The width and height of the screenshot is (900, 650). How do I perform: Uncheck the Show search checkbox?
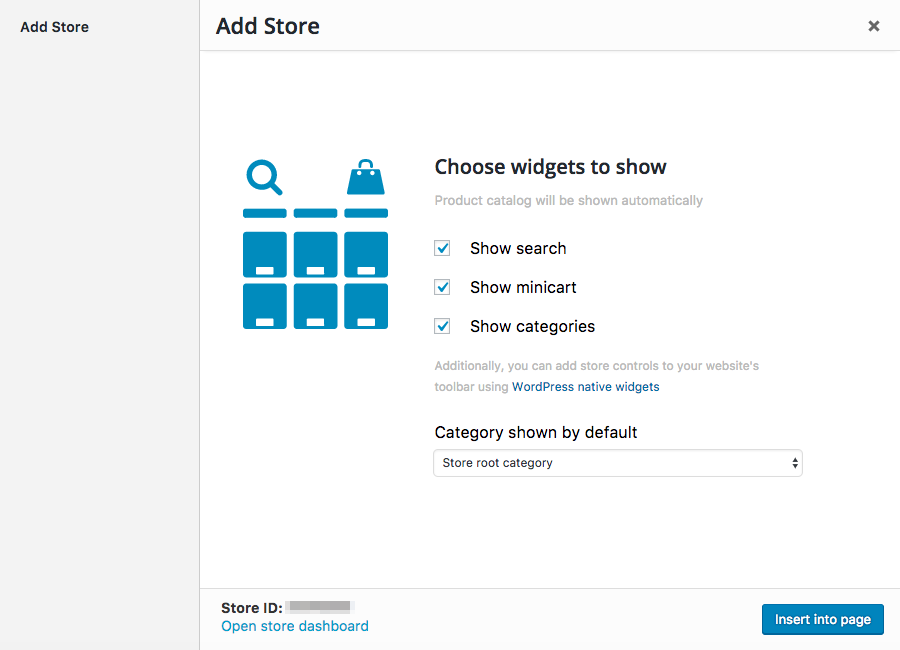coord(442,248)
